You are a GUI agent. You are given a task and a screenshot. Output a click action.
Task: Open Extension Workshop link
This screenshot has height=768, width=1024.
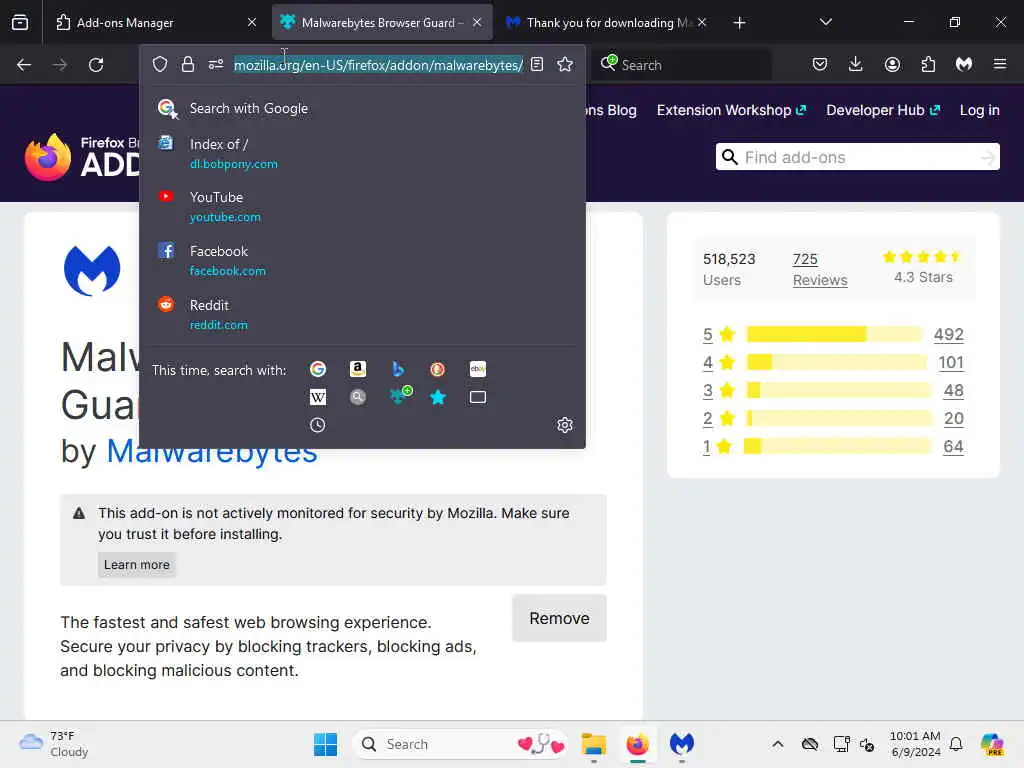click(731, 110)
